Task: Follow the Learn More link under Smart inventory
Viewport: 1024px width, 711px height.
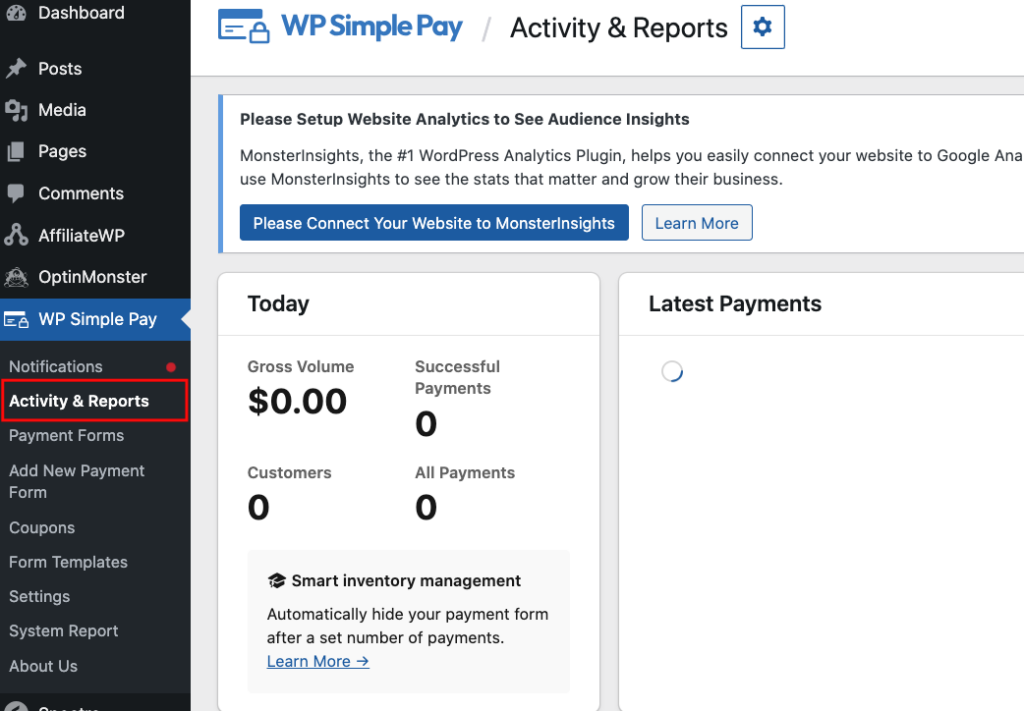Action: 318,661
